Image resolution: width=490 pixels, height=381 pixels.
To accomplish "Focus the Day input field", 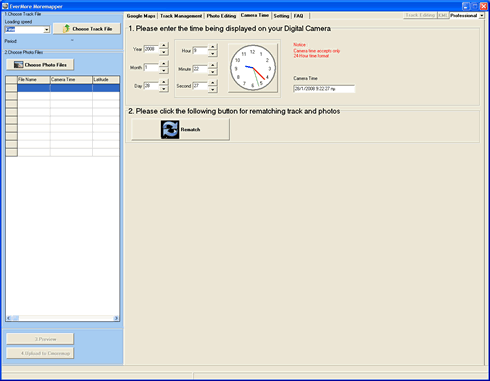I will [151, 86].
